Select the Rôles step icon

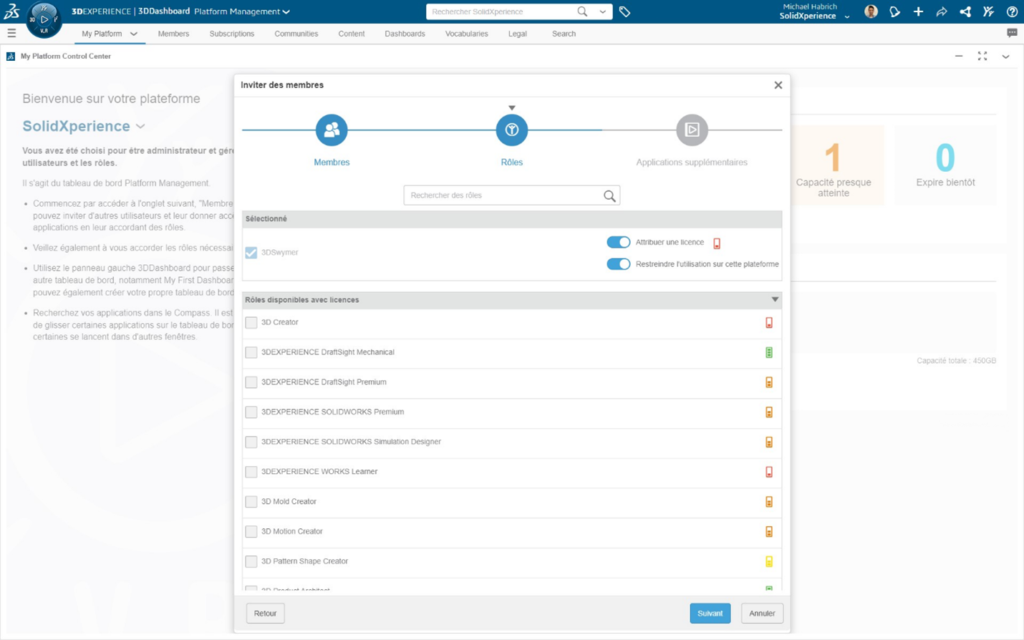tap(511, 130)
